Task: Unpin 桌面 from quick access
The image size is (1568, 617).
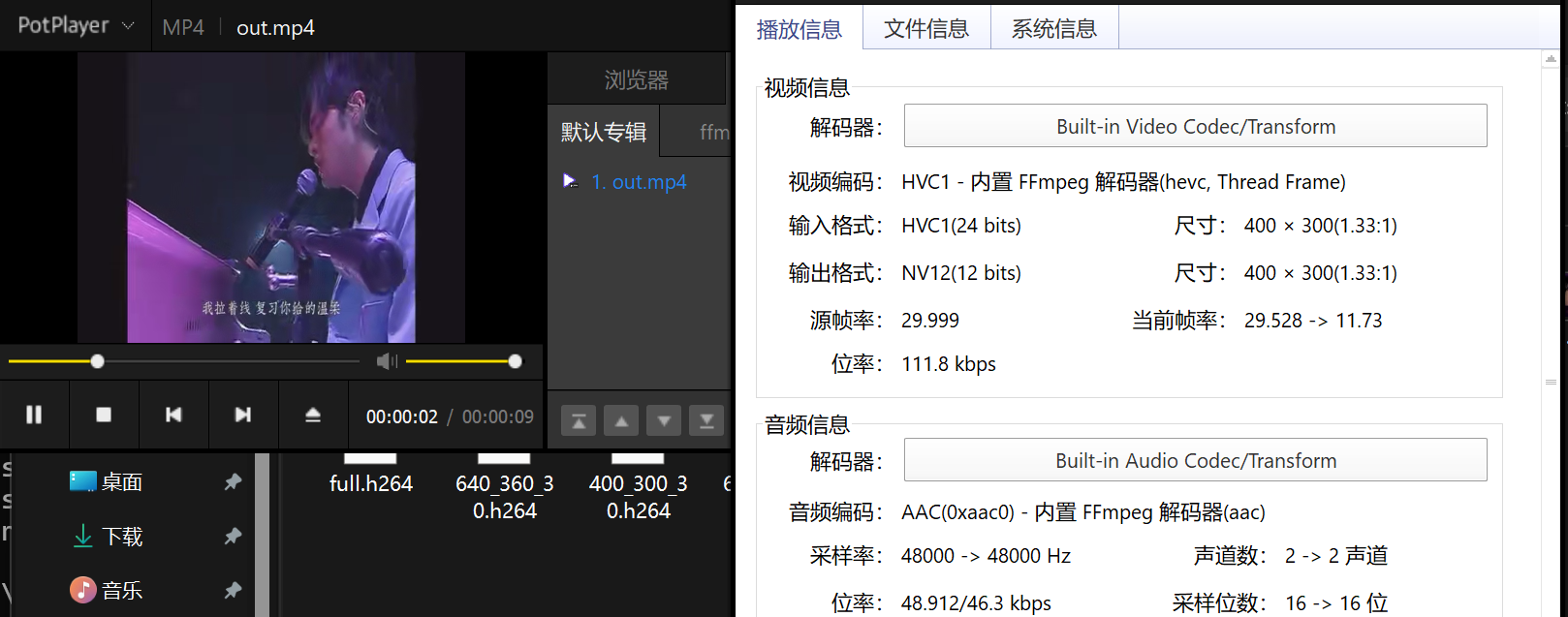Action: [x=233, y=481]
